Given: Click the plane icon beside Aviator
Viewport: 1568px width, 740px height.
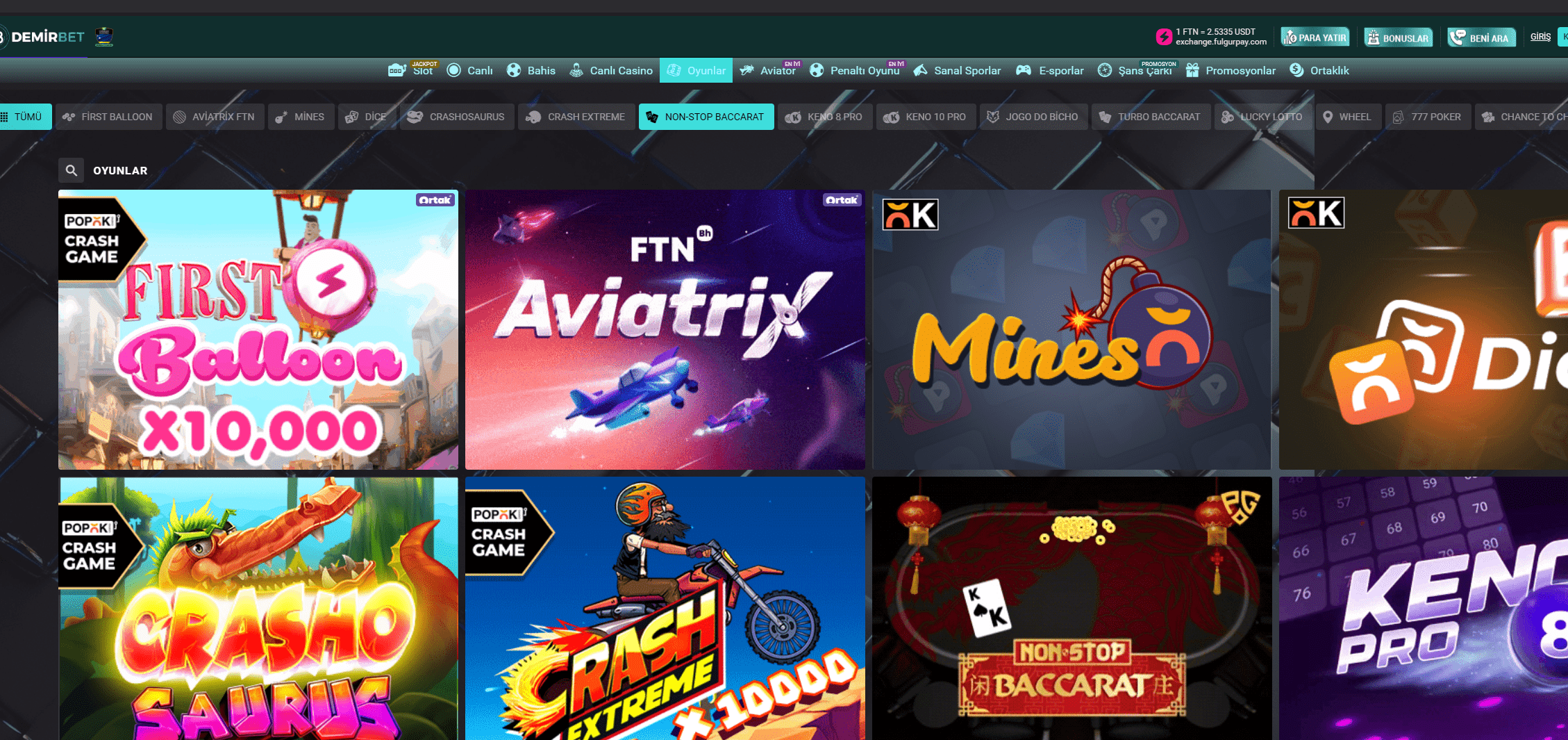Looking at the screenshot, I should (747, 70).
